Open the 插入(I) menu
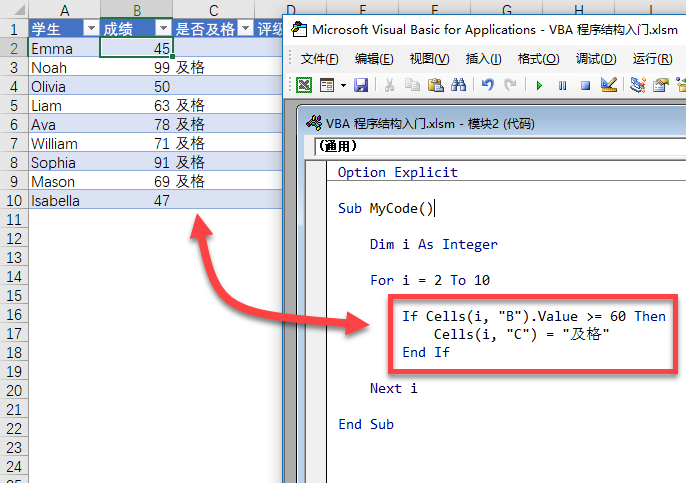This screenshot has width=686, height=483. 484,59
